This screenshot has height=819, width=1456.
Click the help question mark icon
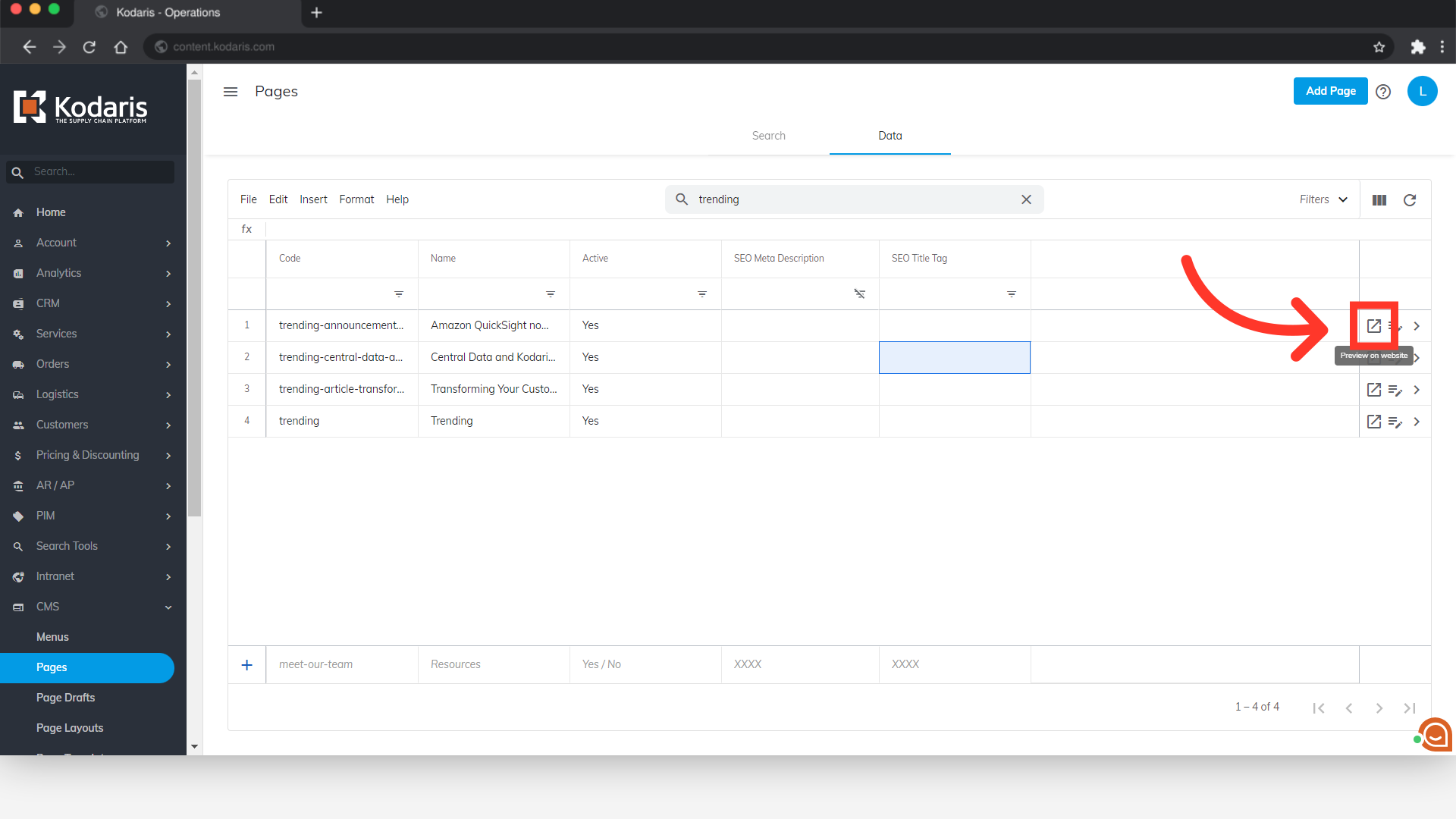[1383, 92]
